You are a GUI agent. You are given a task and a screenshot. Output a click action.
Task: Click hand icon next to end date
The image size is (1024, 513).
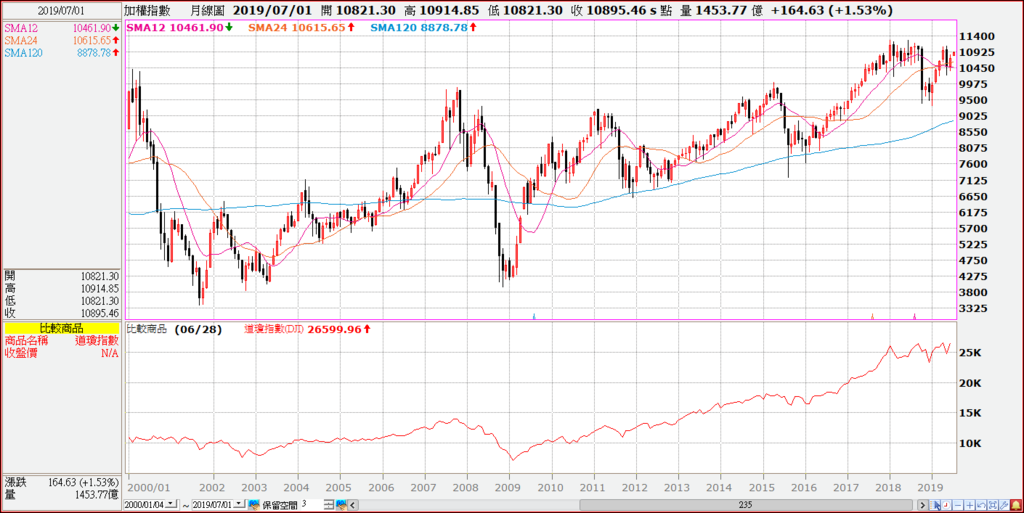coord(253,505)
